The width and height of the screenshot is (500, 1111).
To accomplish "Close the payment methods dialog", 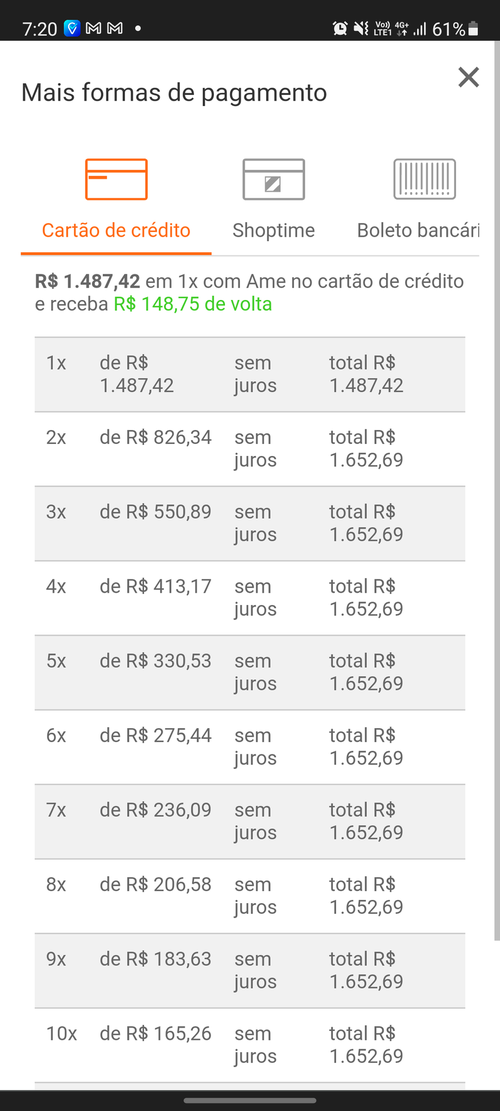I will point(468,77).
